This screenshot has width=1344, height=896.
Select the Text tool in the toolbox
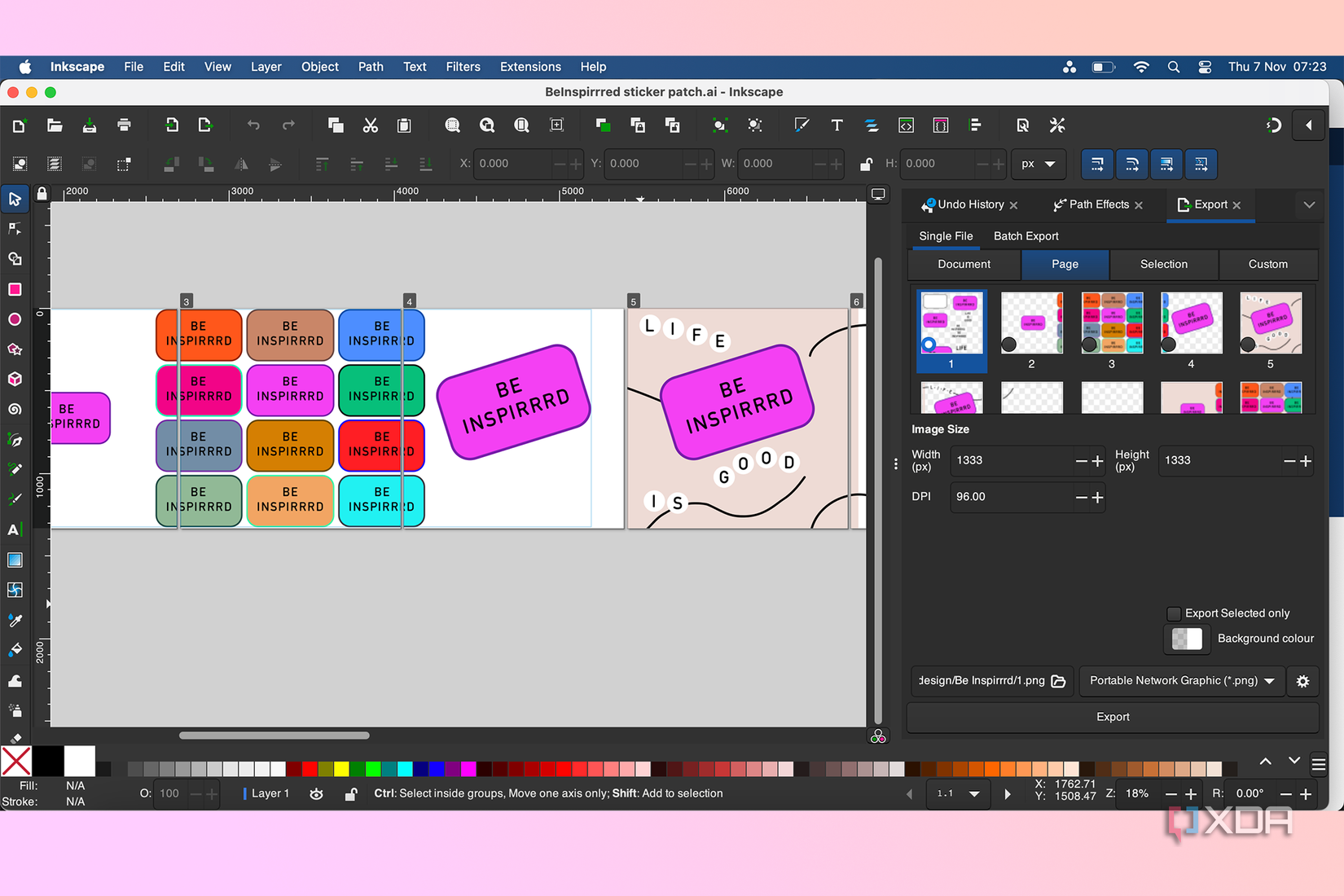point(15,529)
